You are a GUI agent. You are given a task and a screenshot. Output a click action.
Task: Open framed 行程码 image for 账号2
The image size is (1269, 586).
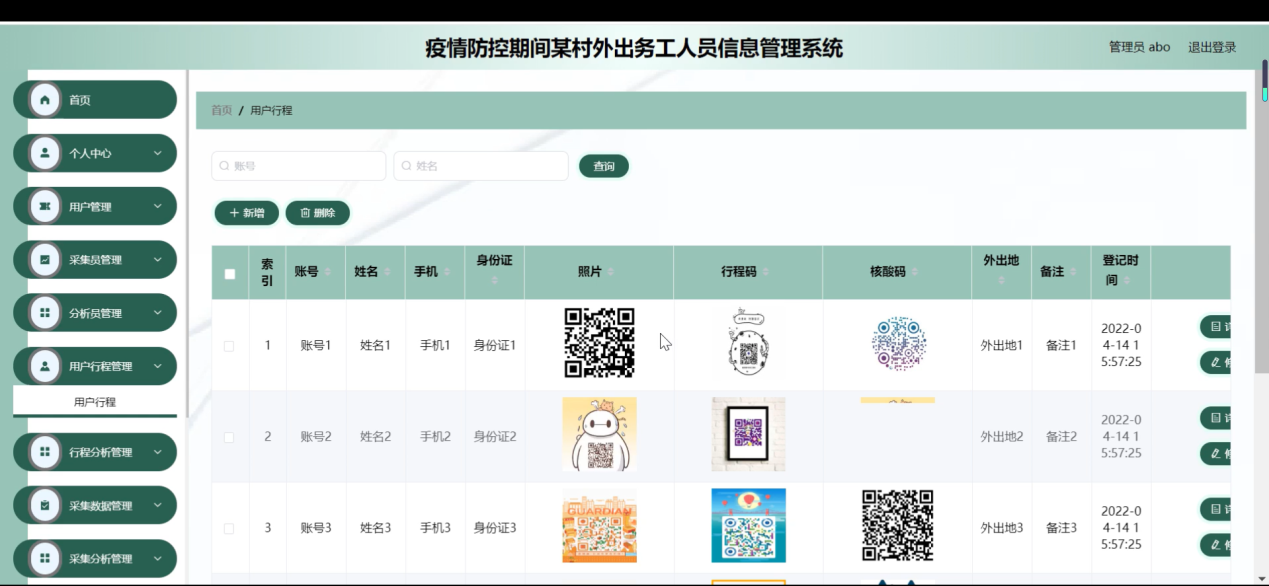748,434
